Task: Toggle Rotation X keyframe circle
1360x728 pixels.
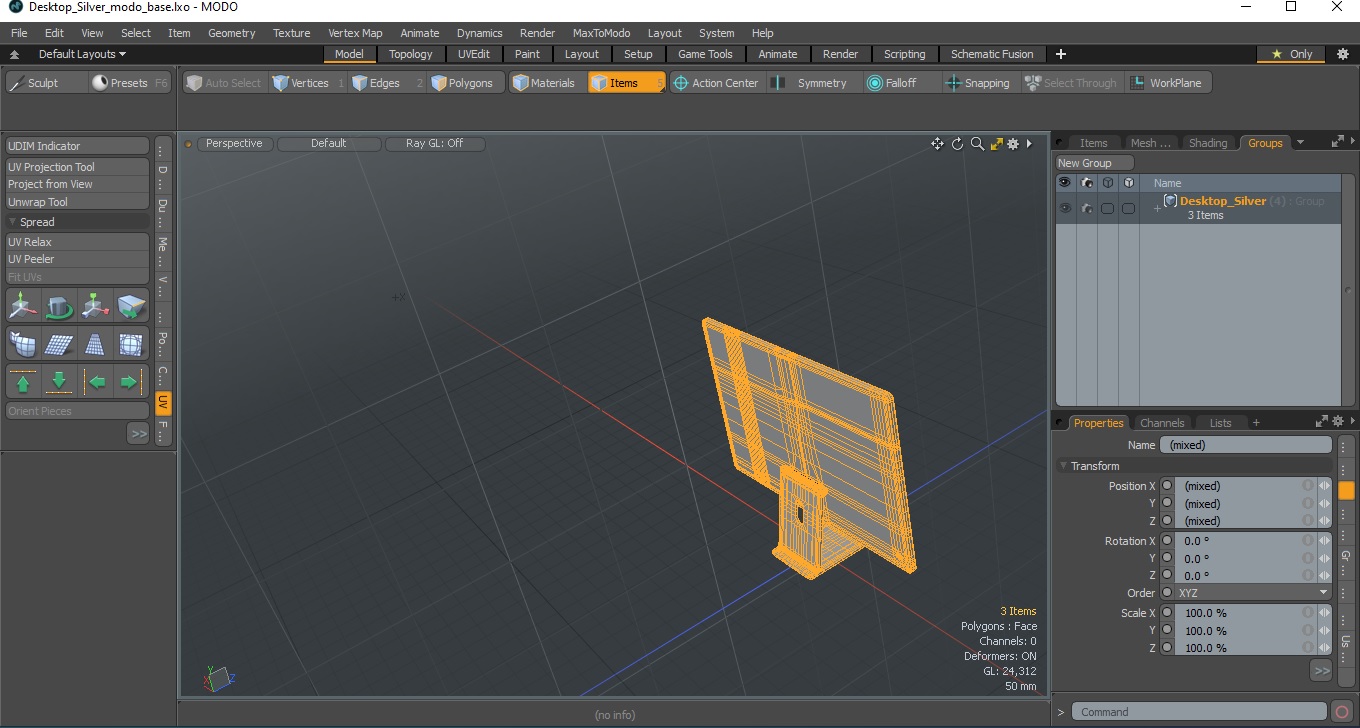Action: tap(1167, 541)
